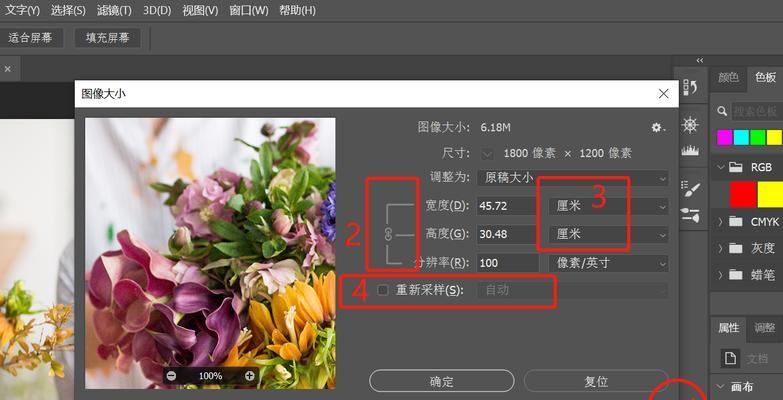The image size is (783, 400).
Task: Toggle the constrain proportions chain link
Action: click(x=389, y=234)
